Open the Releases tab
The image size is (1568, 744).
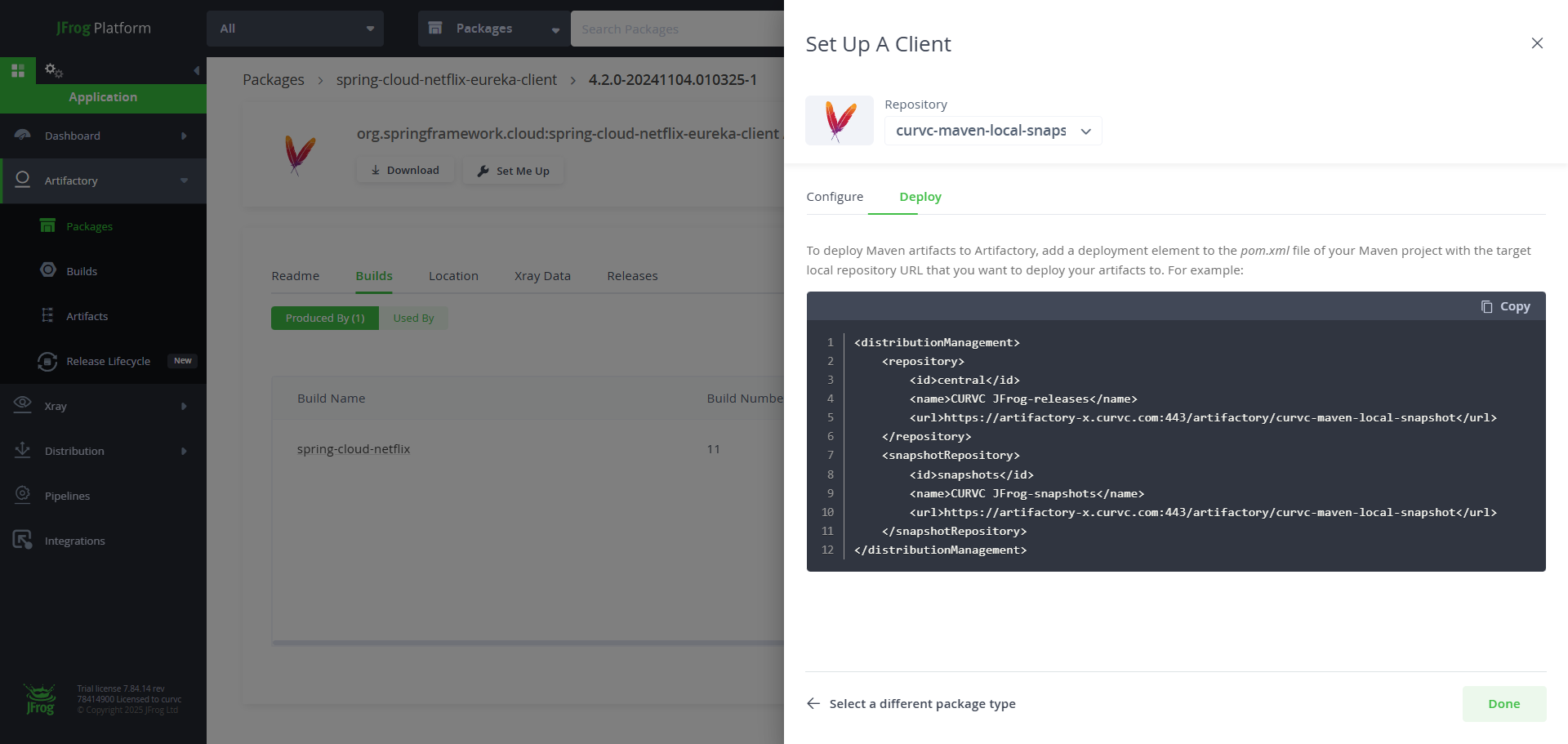632,276
